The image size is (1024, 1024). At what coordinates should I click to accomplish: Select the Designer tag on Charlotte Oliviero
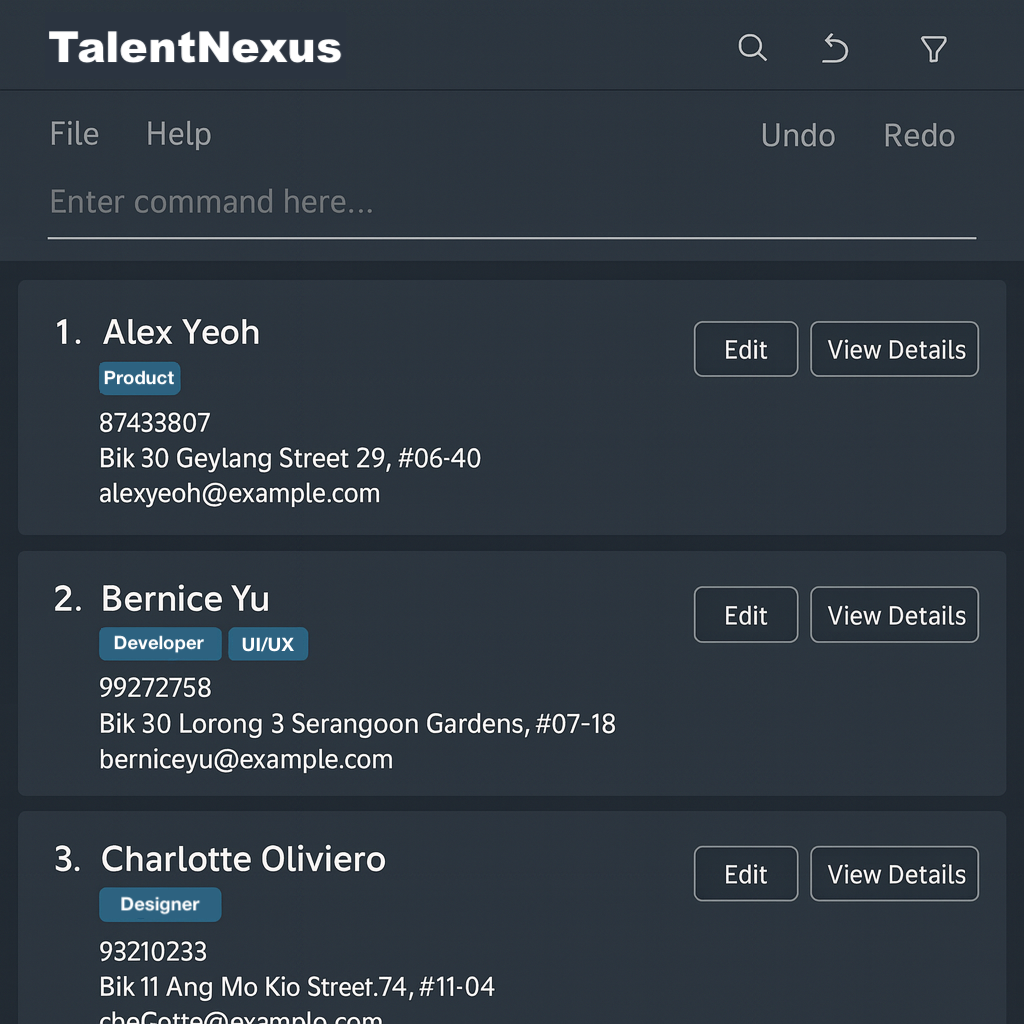pos(160,904)
